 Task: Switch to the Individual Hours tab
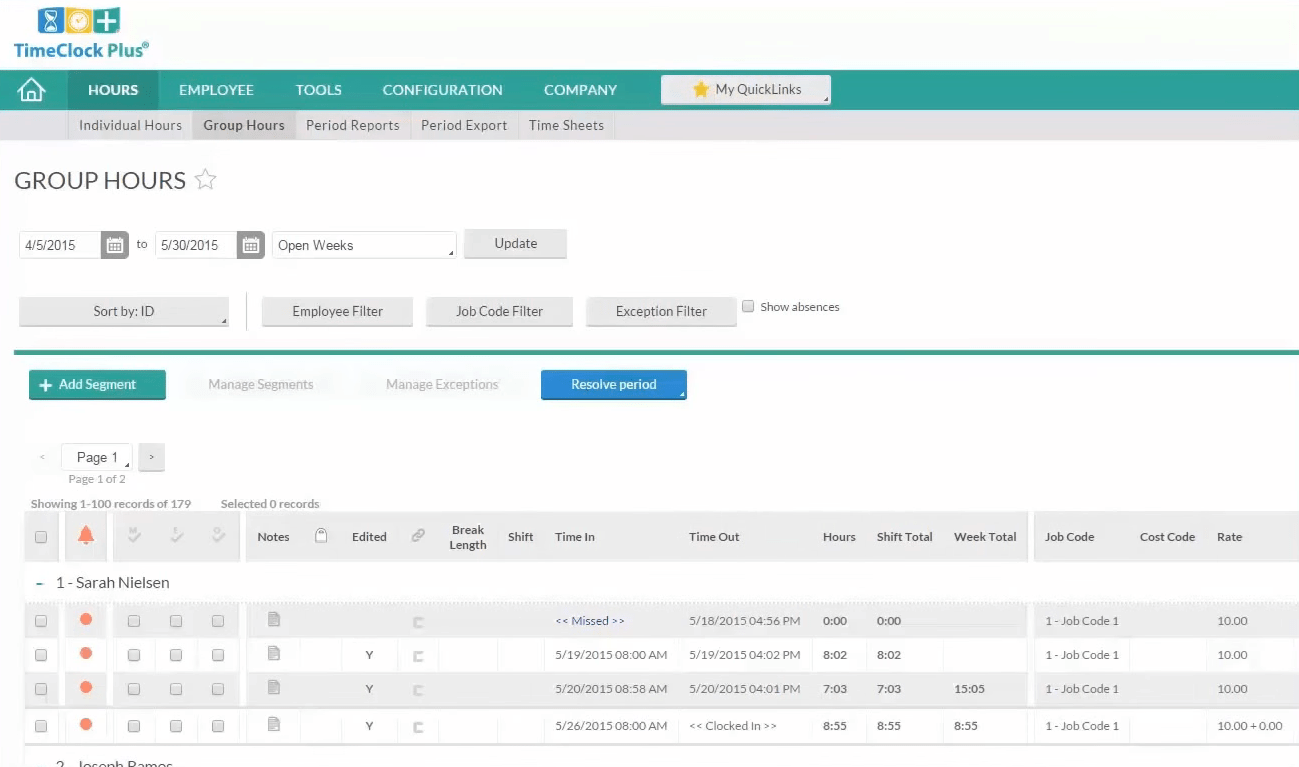(129, 125)
